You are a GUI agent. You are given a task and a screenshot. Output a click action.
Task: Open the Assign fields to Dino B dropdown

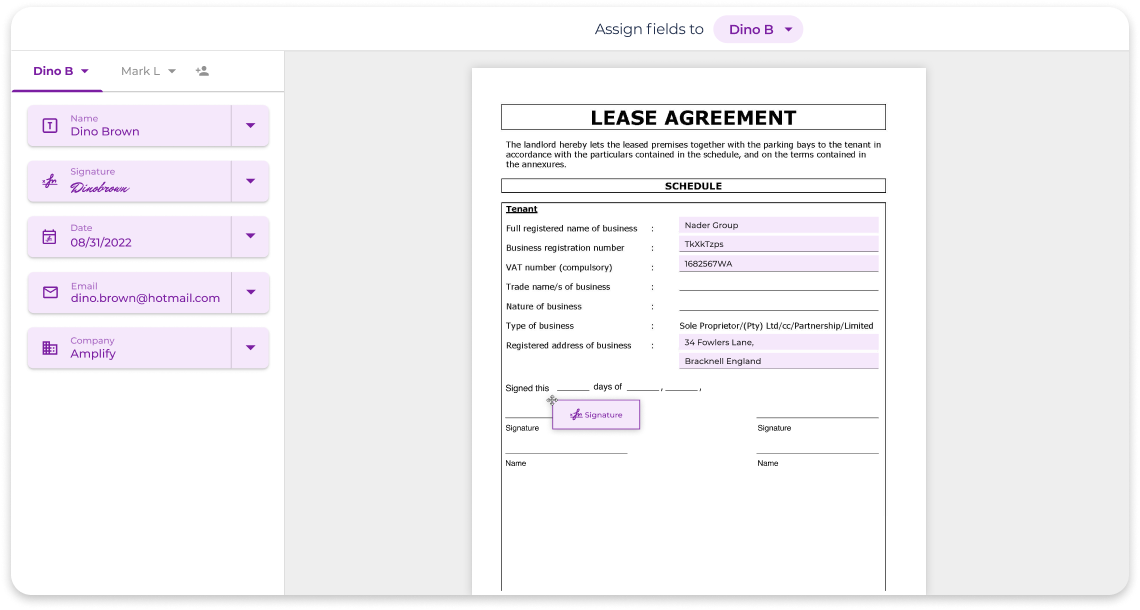pos(758,29)
